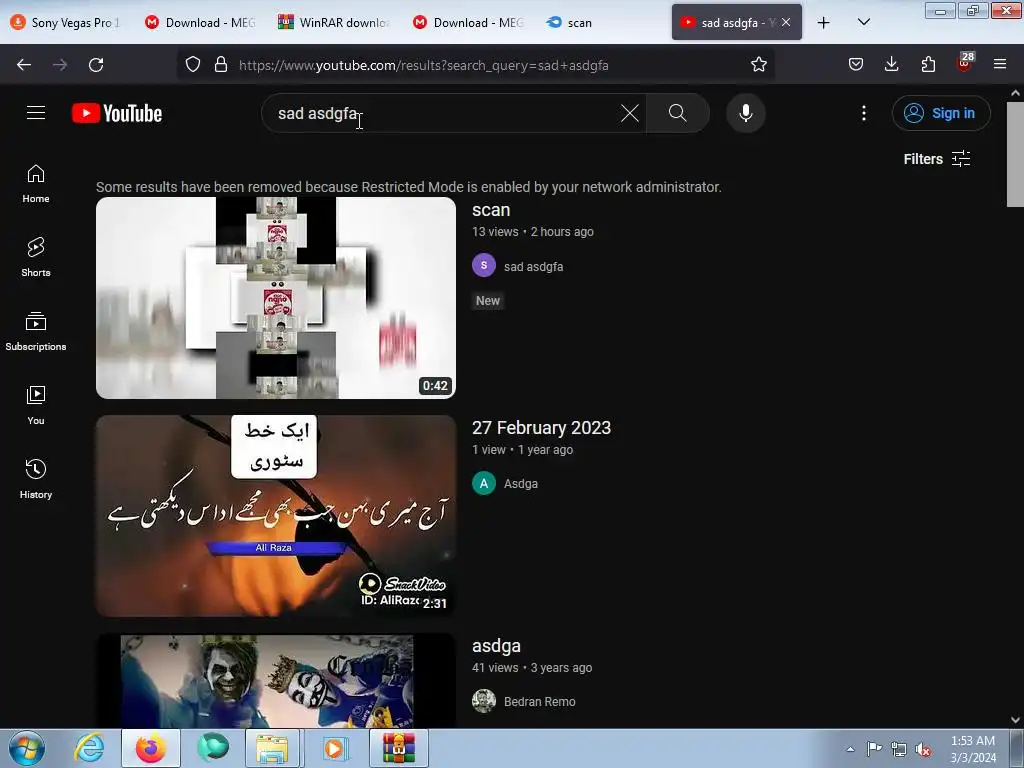
Task: Go to Home in the sidebar
Action: point(36,184)
